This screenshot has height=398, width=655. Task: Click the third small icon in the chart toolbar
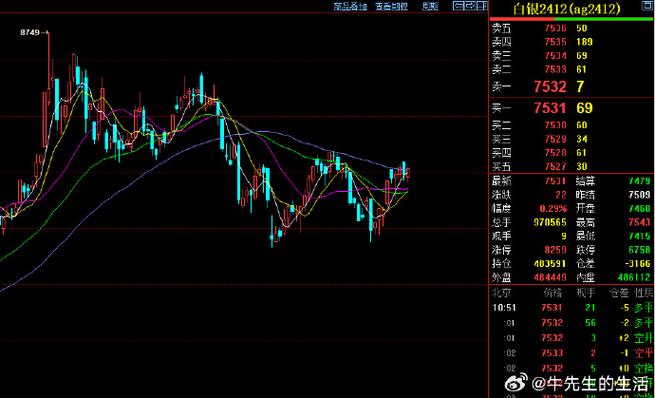click(x=482, y=6)
